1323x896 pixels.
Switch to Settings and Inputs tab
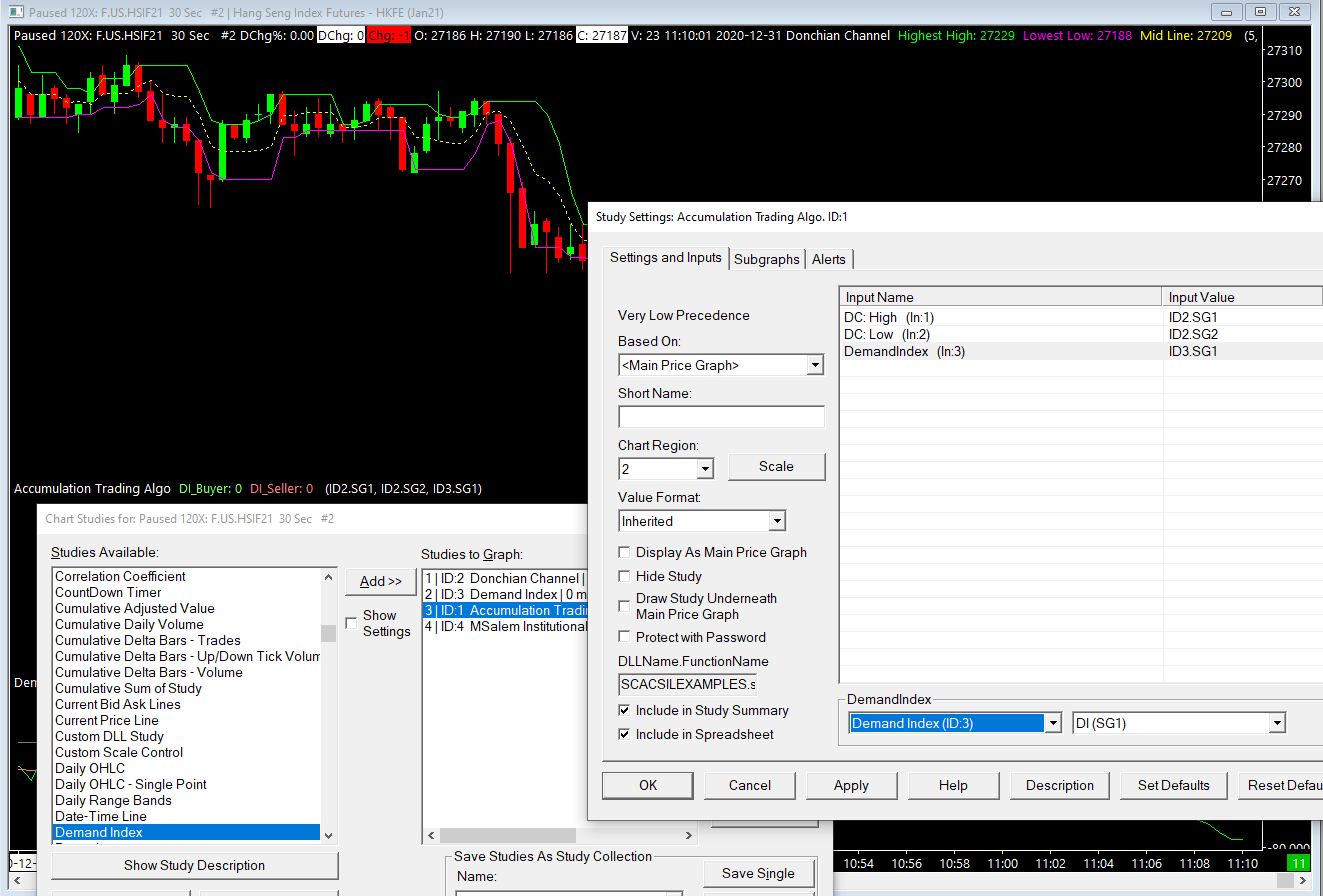tap(666, 257)
